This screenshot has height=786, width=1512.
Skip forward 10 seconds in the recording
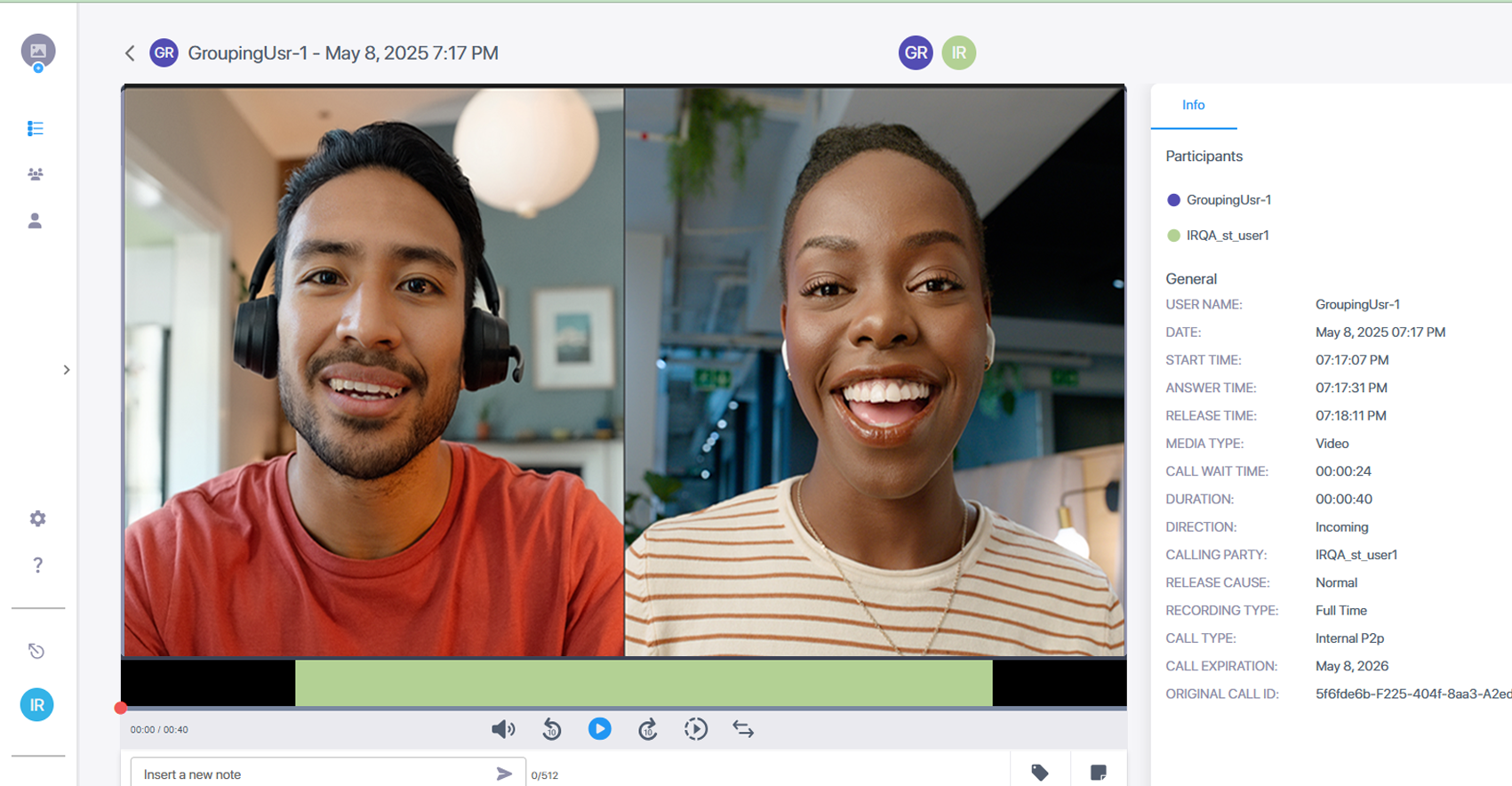pos(648,729)
